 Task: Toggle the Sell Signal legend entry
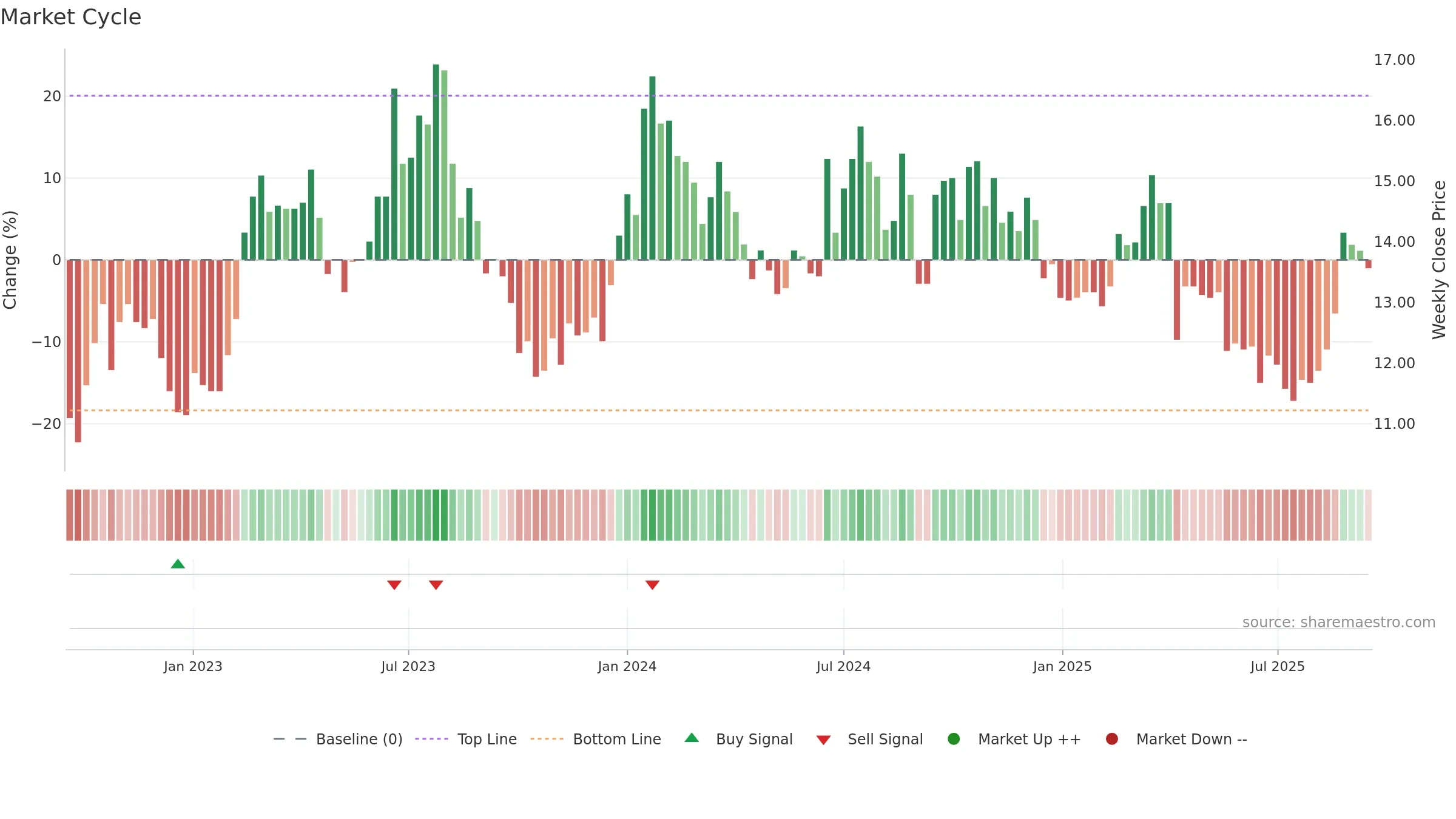(x=869, y=740)
